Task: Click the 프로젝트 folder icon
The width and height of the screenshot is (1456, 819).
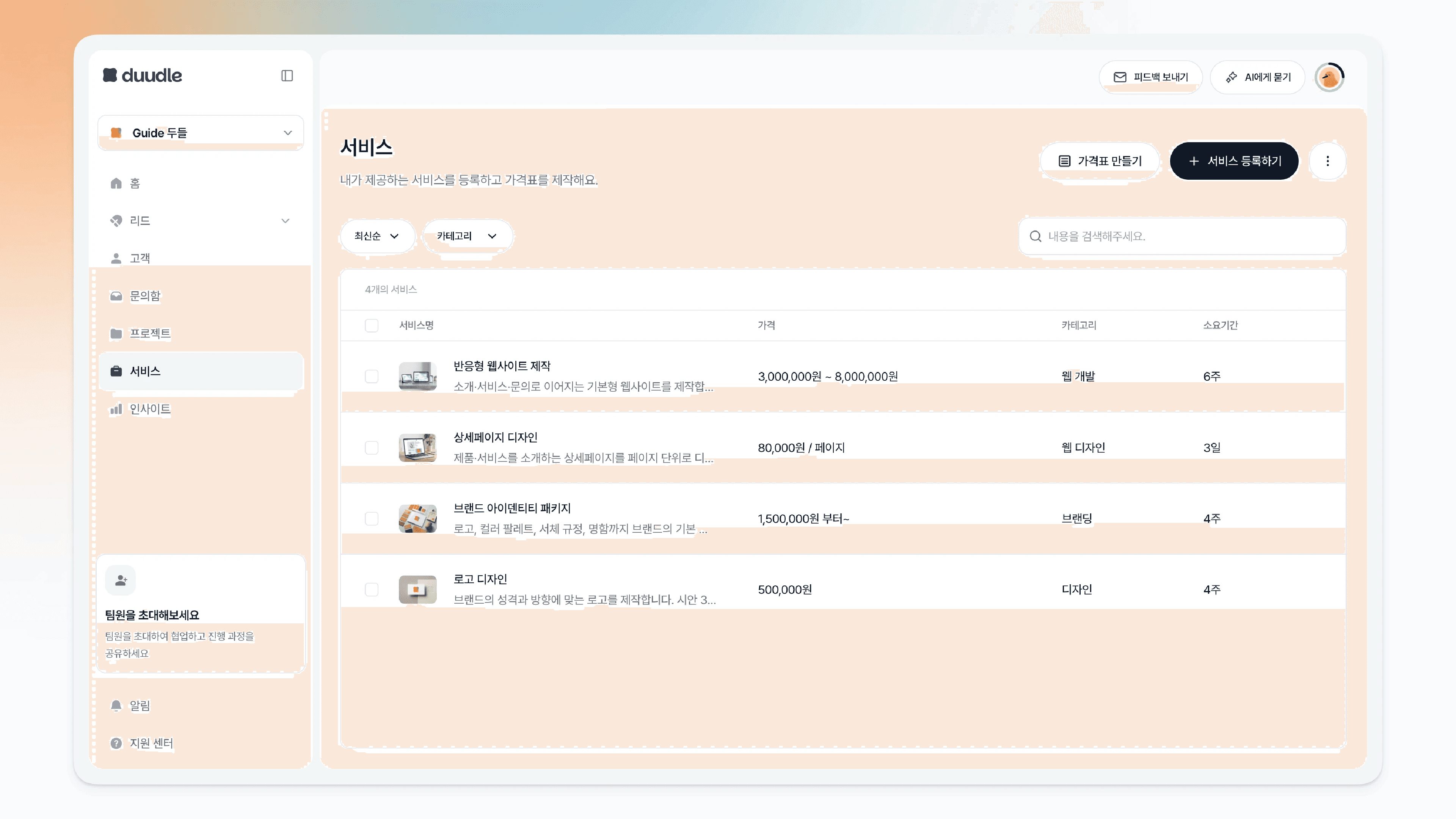Action: point(116,334)
